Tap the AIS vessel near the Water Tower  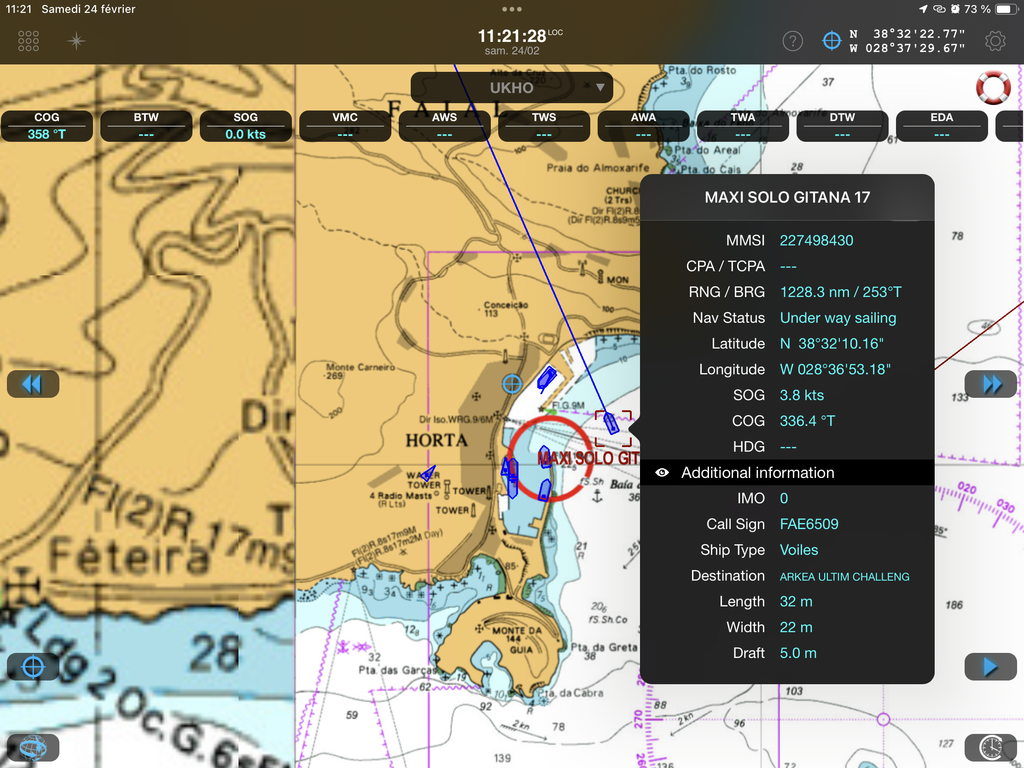tap(428, 472)
